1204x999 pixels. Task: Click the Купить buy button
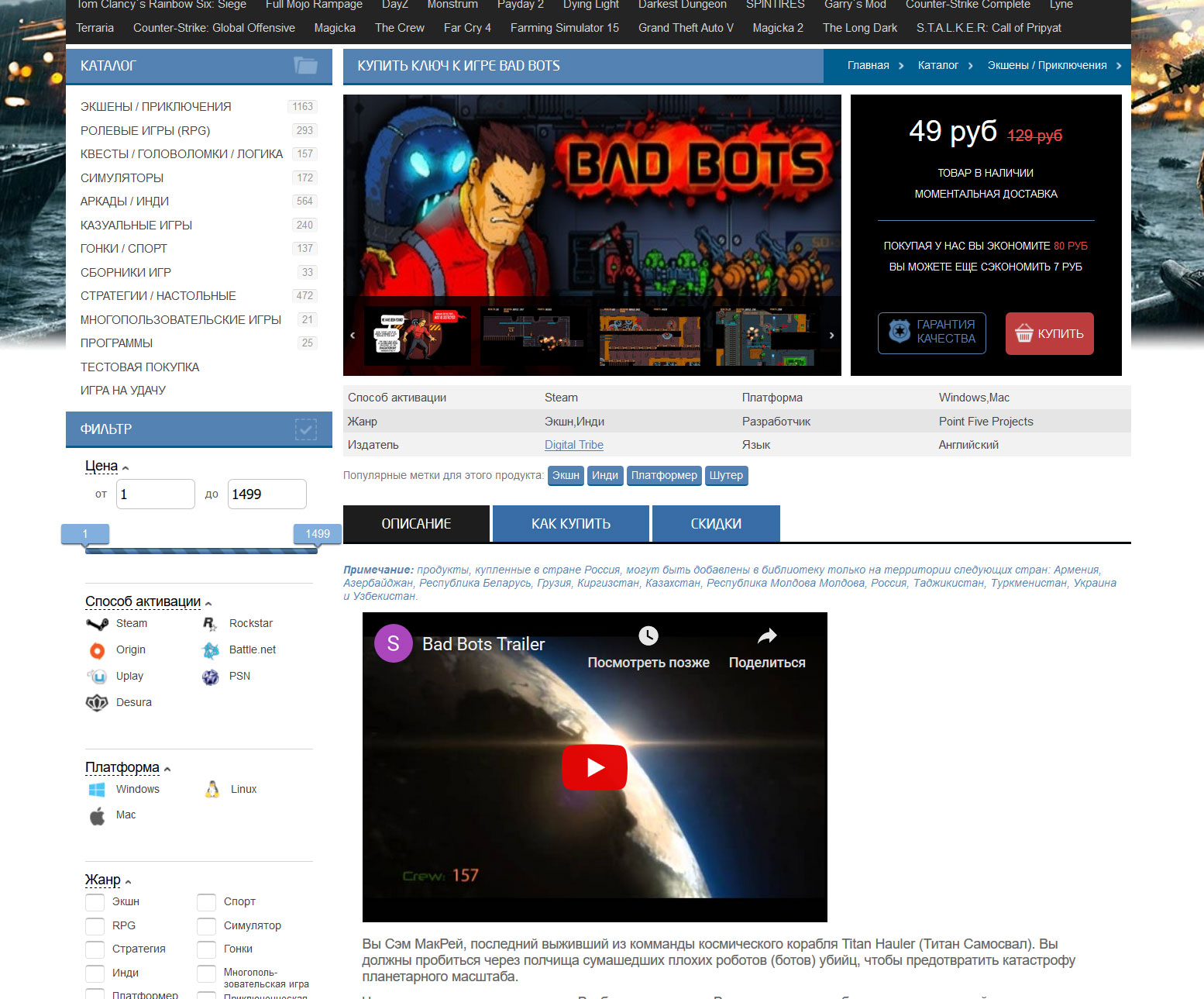(1050, 333)
